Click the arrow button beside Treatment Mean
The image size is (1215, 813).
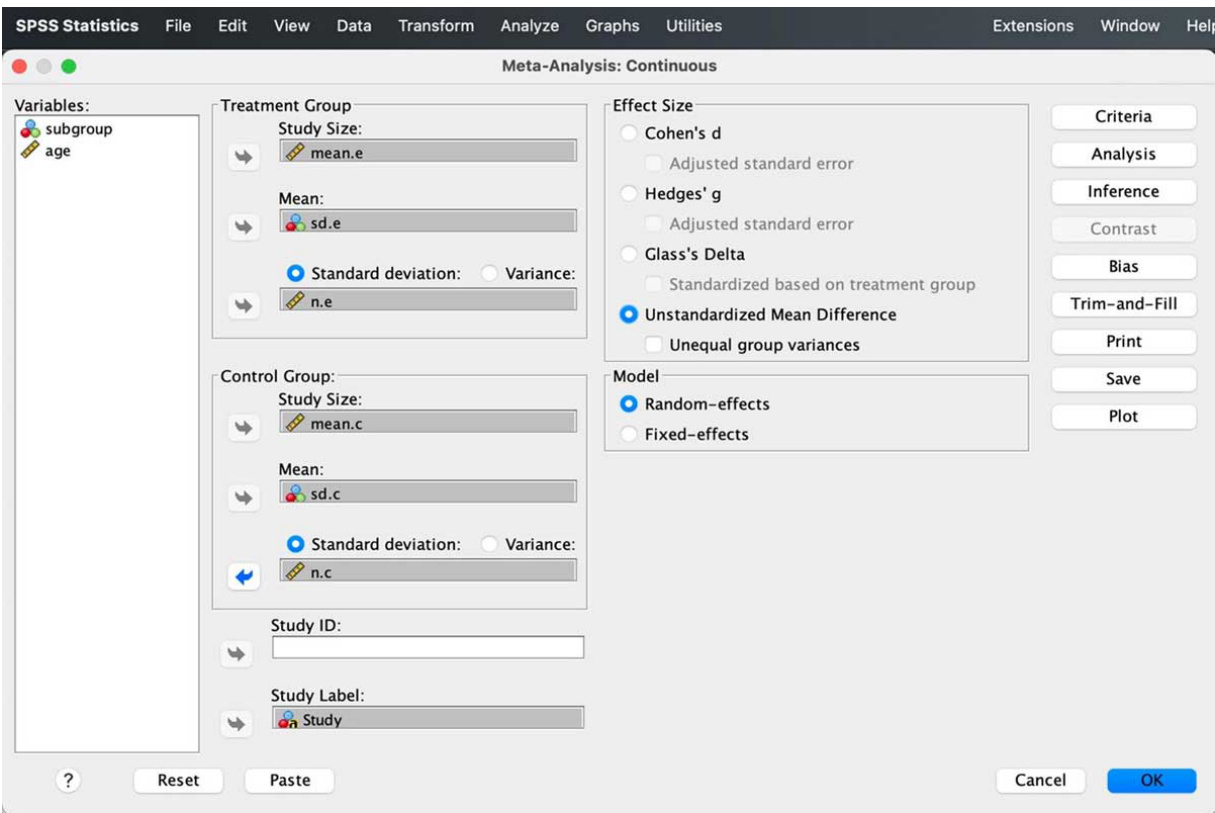(x=244, y=227)
